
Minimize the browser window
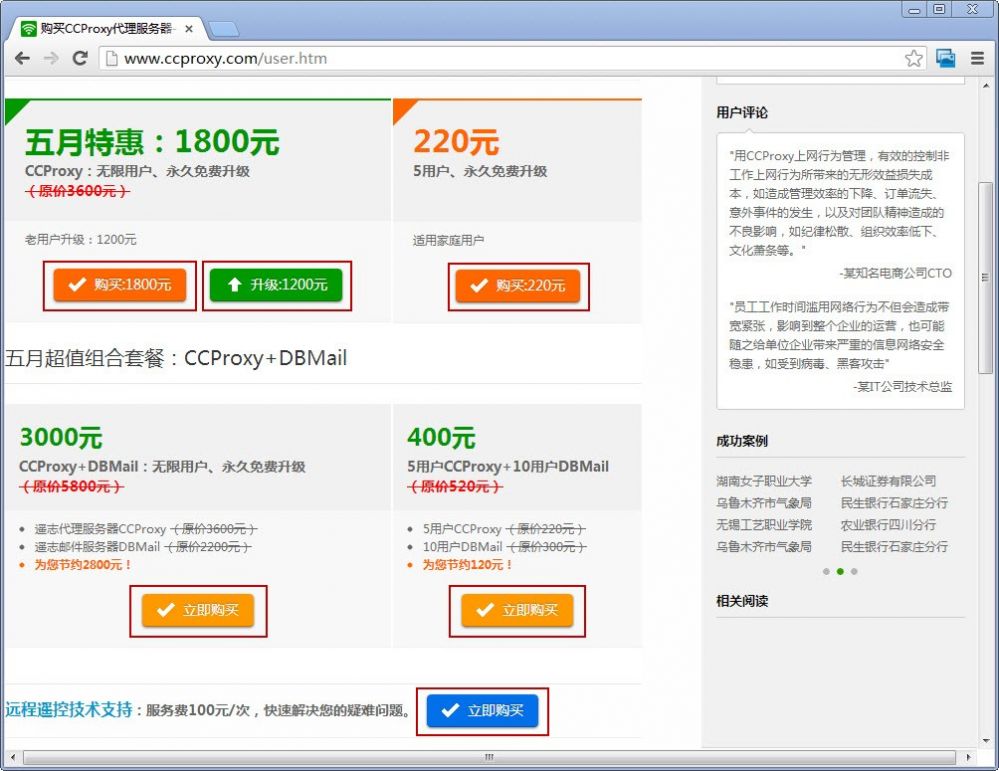point(914,10)
